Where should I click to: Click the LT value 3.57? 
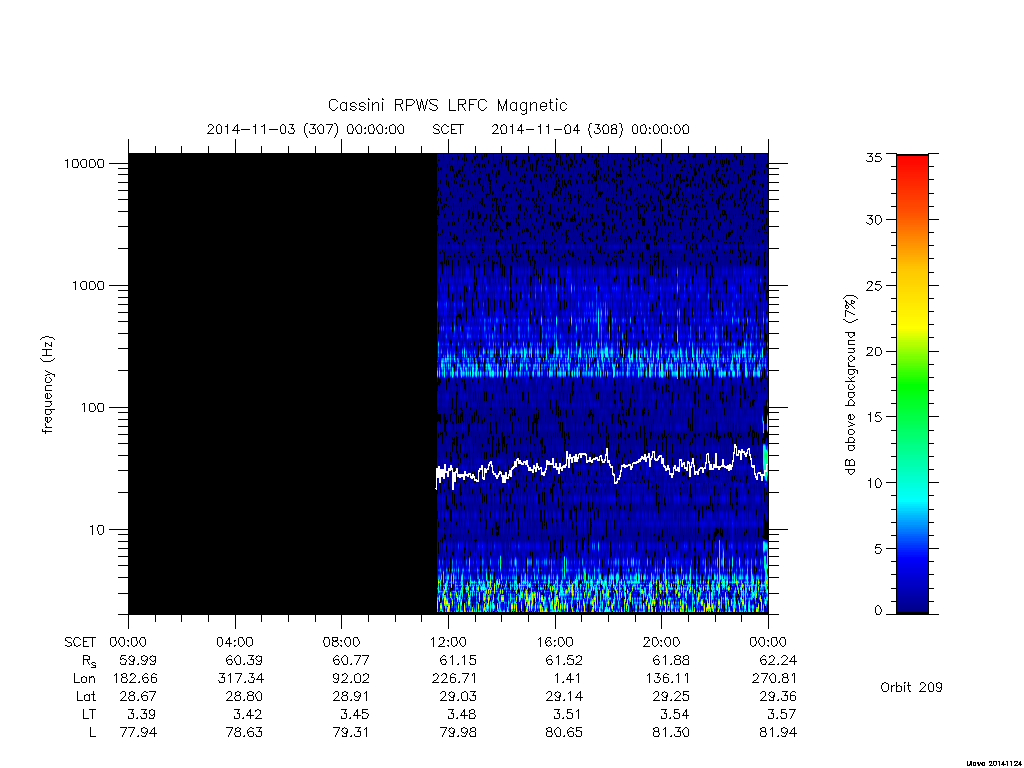click(x=781, y=714)
